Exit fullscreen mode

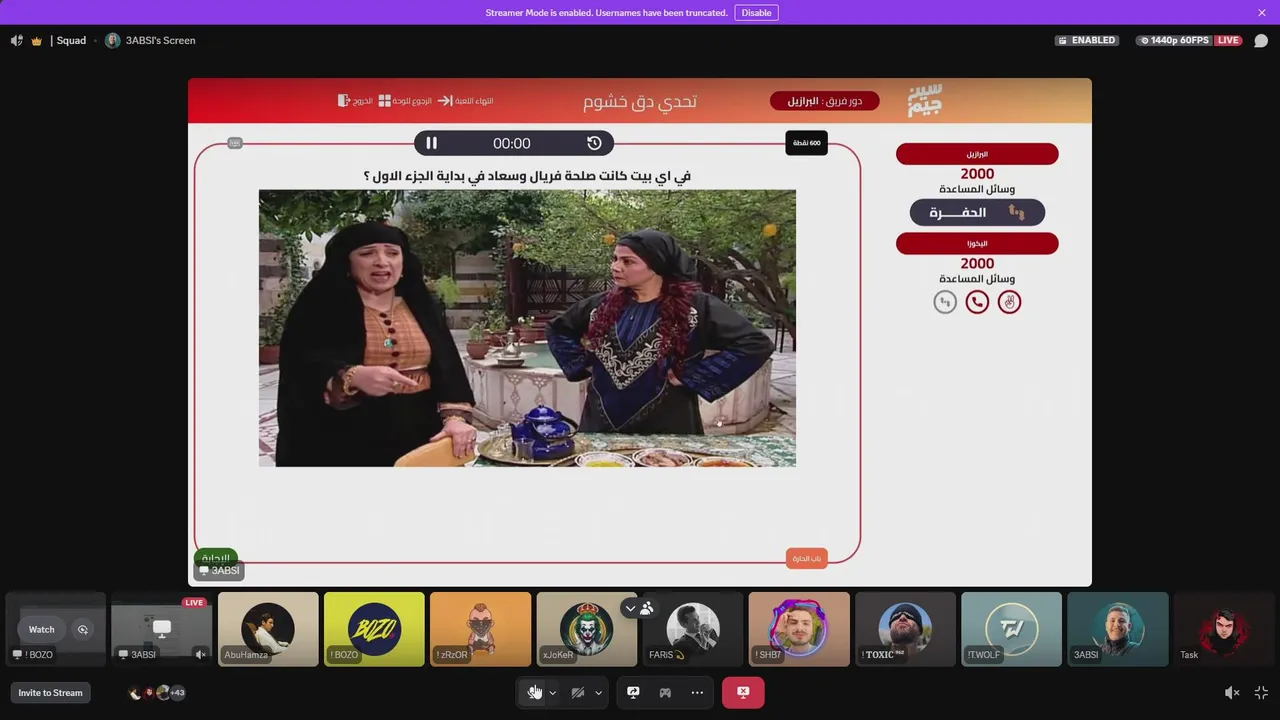(x=1261, y=692)
